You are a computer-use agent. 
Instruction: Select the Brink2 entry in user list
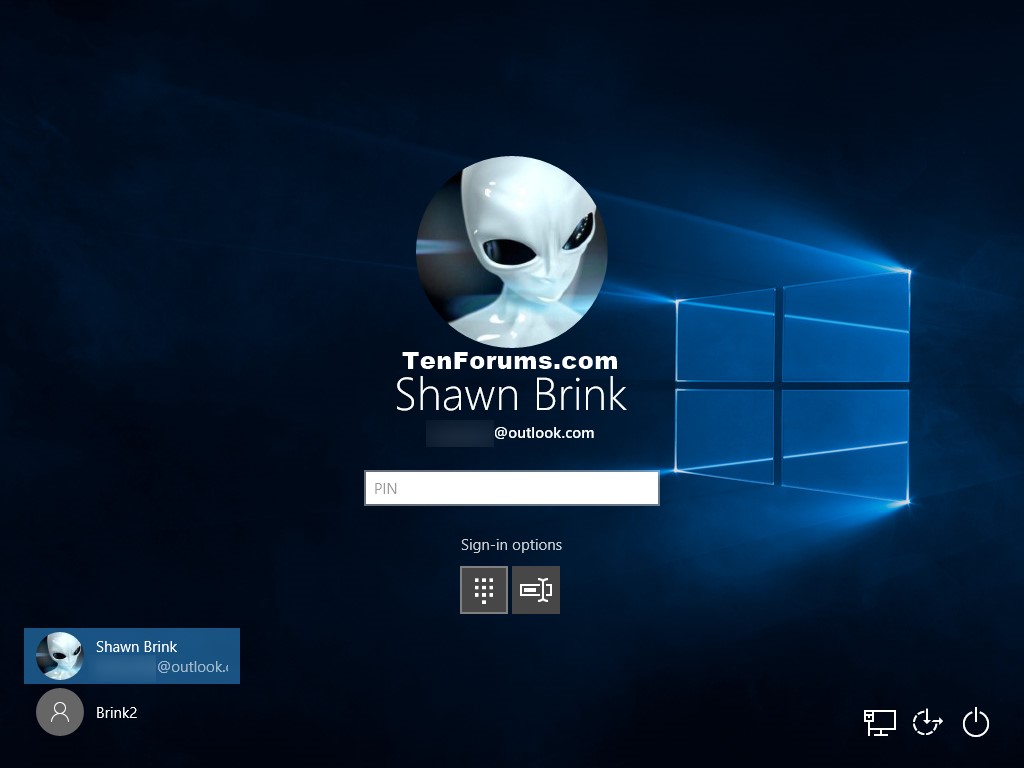(x=115, y=712)
